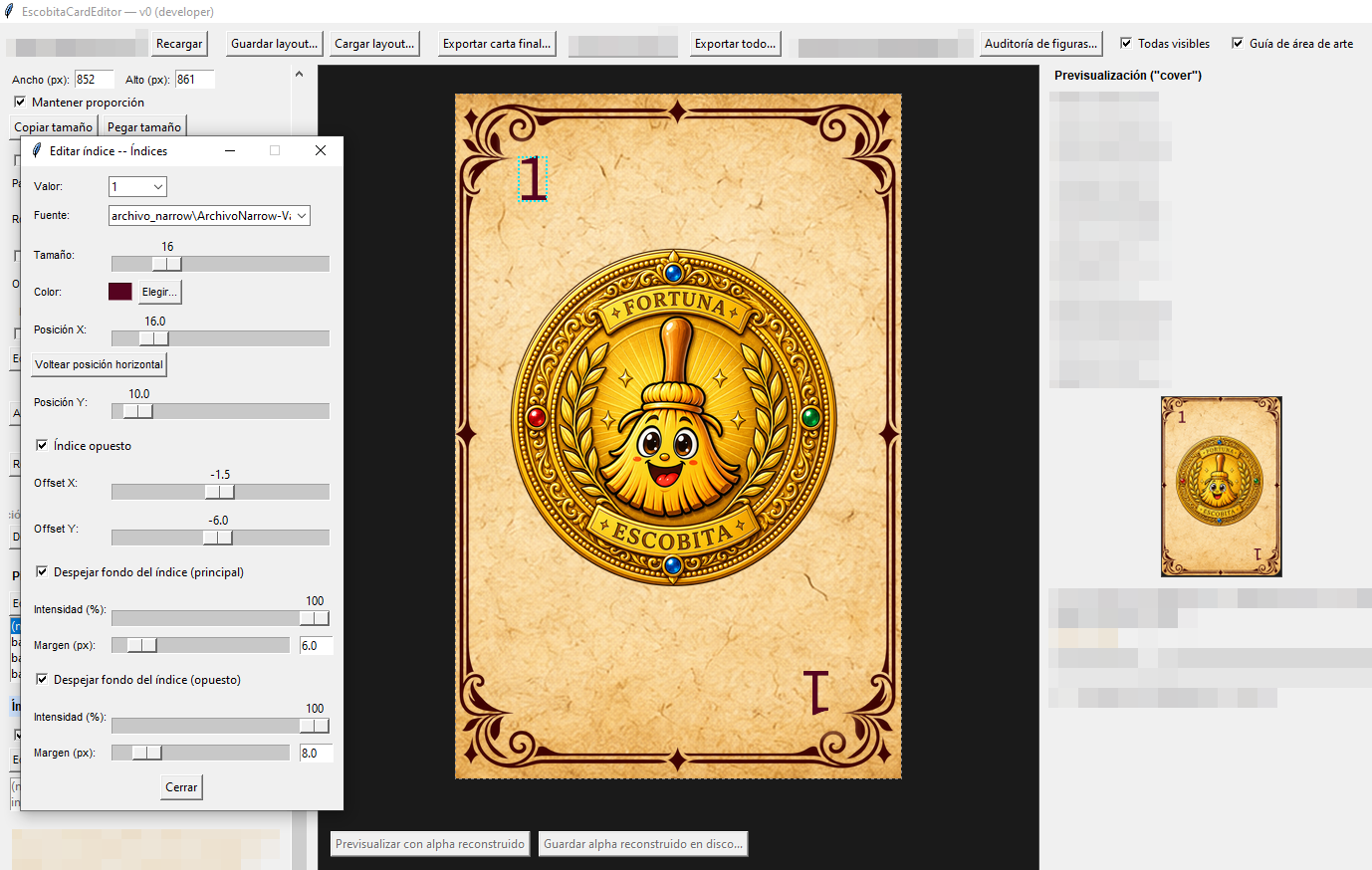Toggle Despejar fondo del índice (principal)

pos(42,571)
